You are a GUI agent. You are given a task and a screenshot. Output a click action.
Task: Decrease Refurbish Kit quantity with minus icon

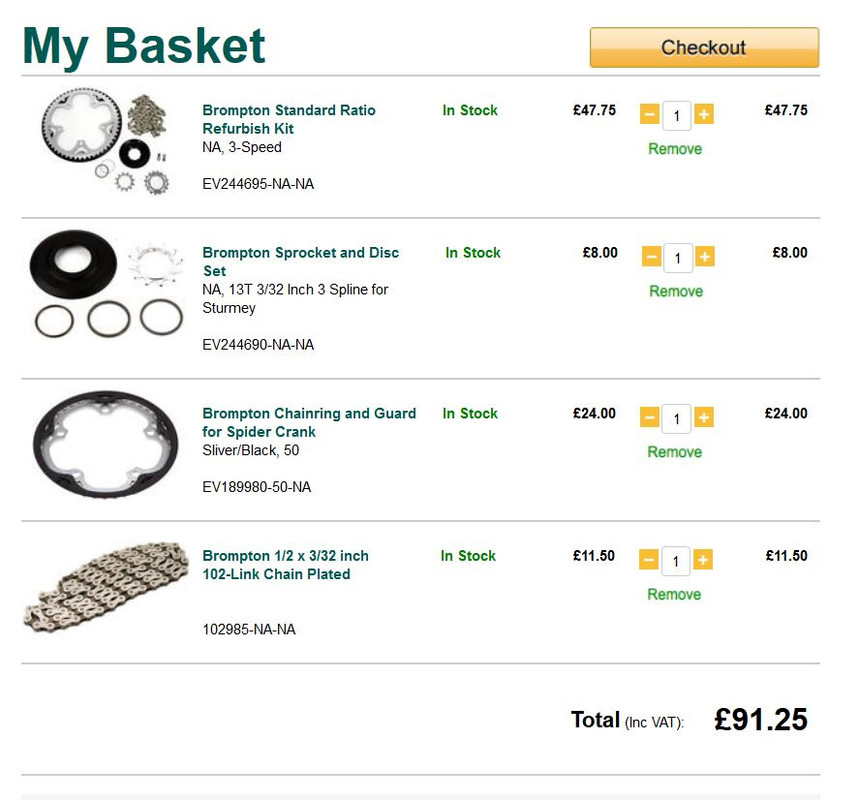pyautogui.click(x=650, y=114)
